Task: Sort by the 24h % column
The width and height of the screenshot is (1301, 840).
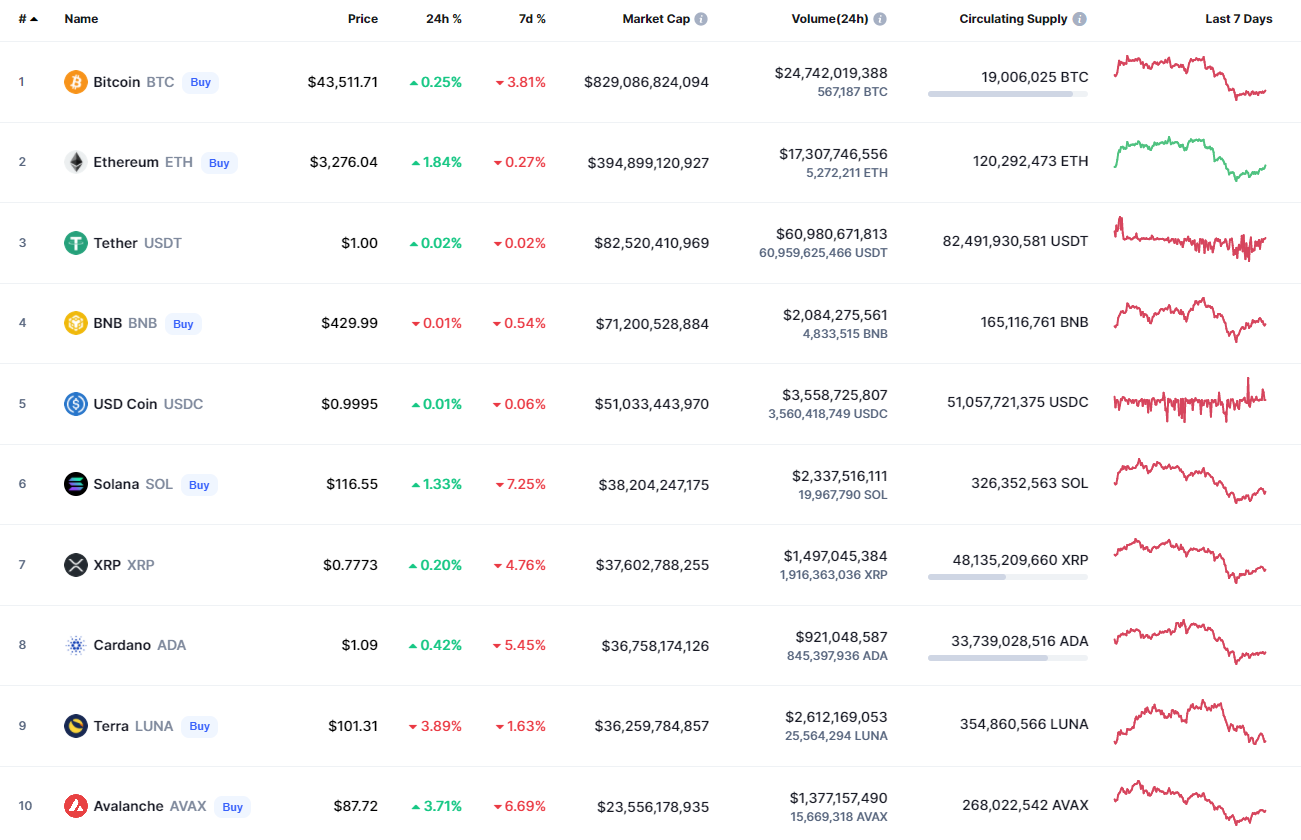Action: [443, 19]
